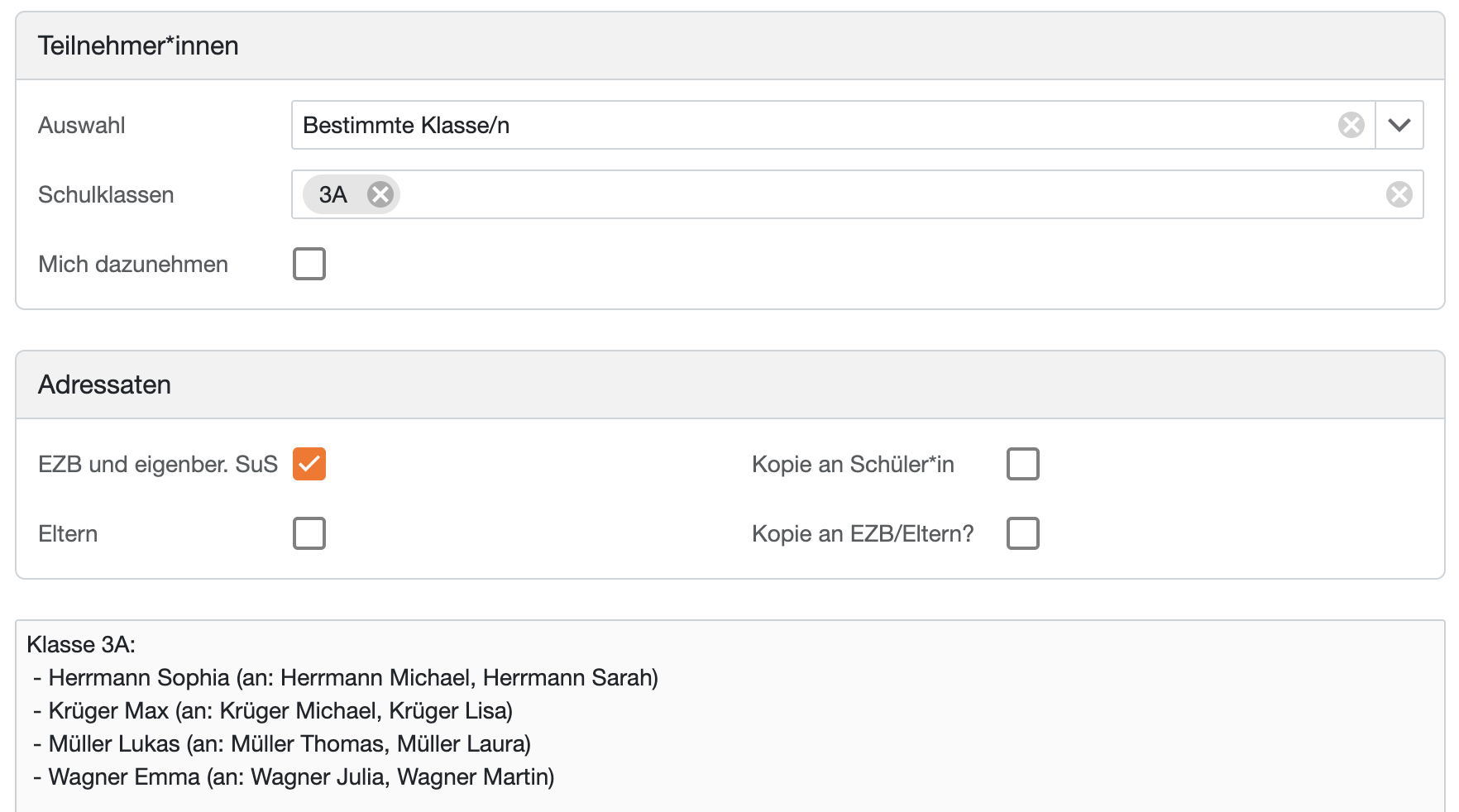Clear the Auswahl selection with the X icon

pyautogui.click(x=1351, y=125)
